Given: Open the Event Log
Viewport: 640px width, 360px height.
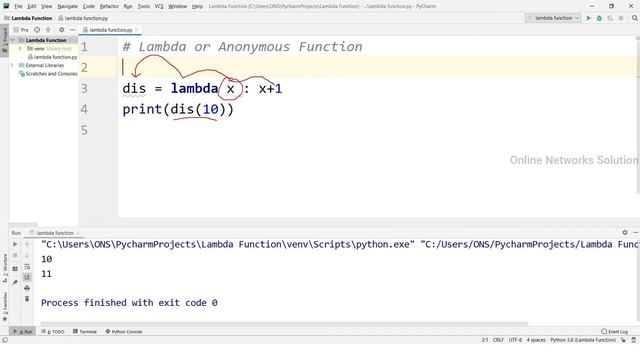Looking at the screenshot, I should (615, 331).
